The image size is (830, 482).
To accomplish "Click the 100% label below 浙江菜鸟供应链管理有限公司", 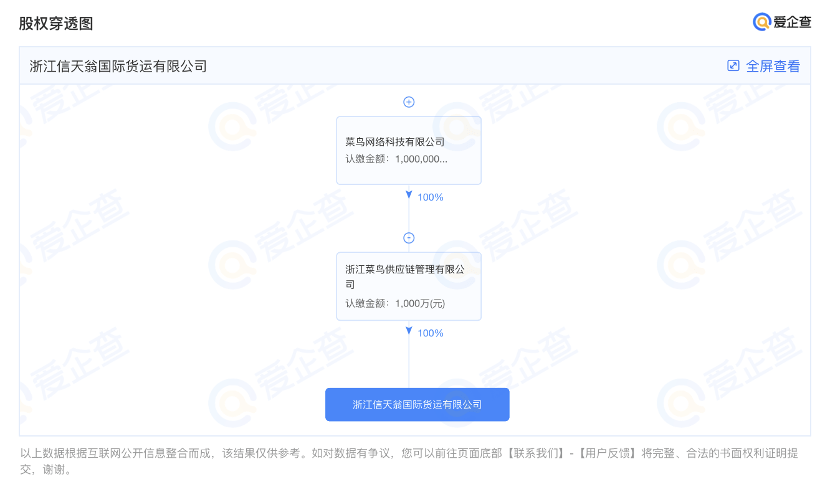I will point(430,333).
